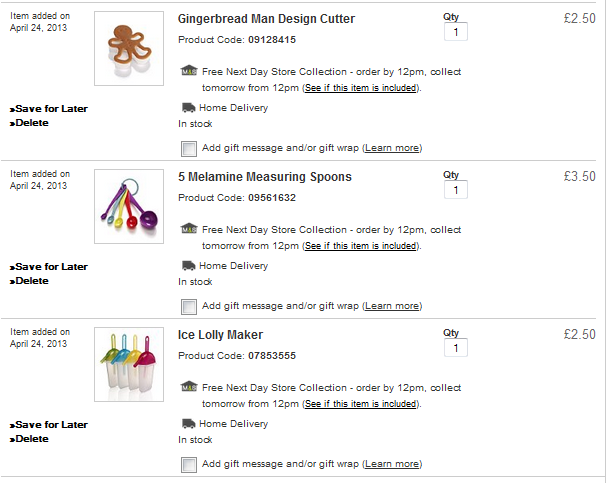Check if Ice Lolly Maker is included in collection
Image resolution: width=609 pixels, height=483 pixels.
(x=360, y=404)
